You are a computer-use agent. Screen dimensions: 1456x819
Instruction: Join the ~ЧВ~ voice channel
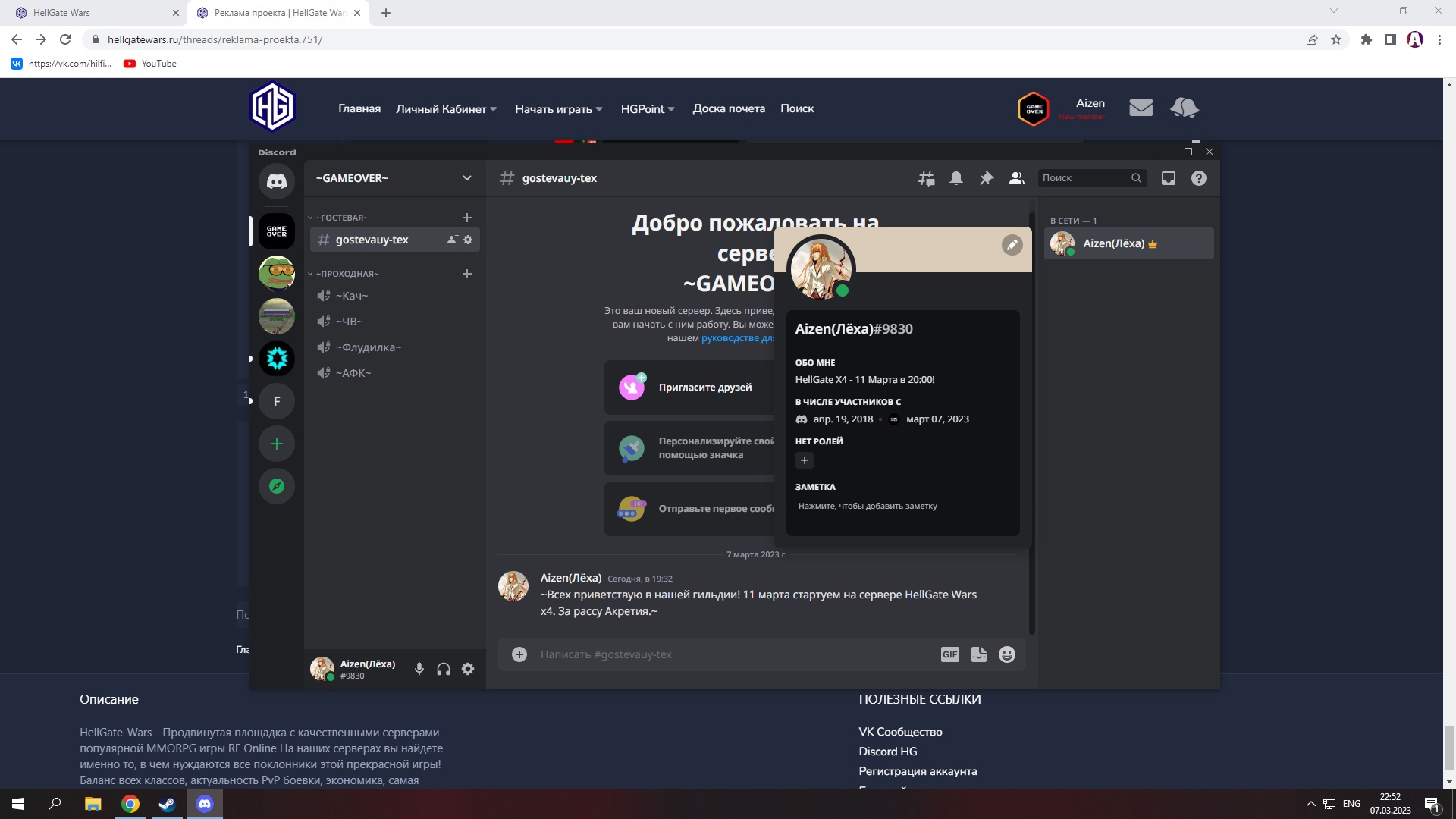click(395, 322)
